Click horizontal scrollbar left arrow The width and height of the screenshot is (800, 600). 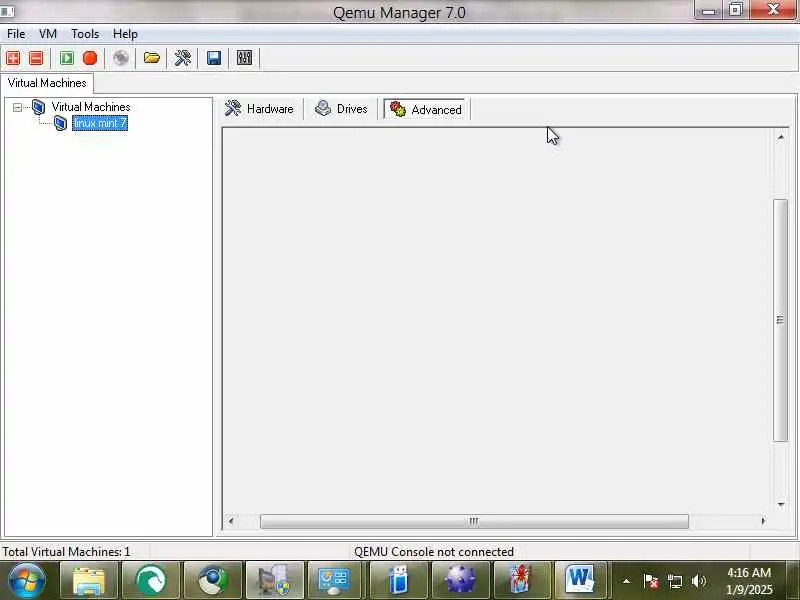[231, 521]
